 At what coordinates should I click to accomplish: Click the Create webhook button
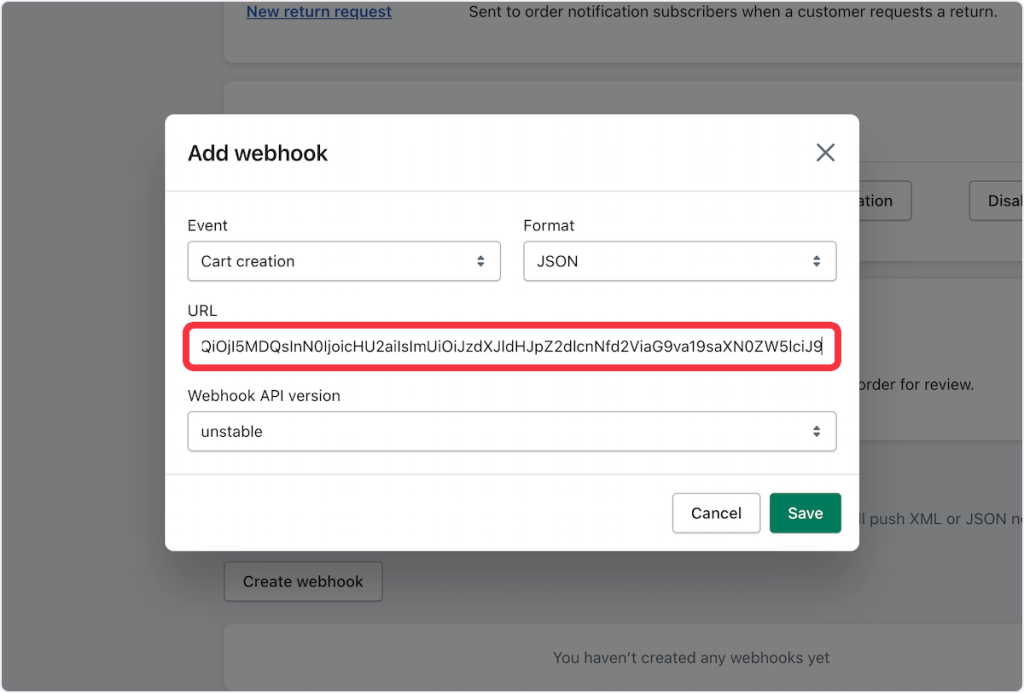[303, 581]
